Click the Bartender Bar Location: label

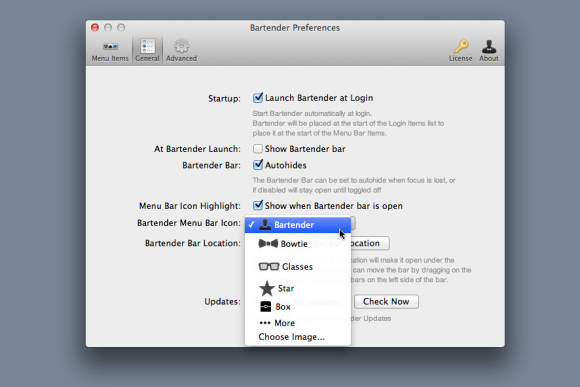192,243
